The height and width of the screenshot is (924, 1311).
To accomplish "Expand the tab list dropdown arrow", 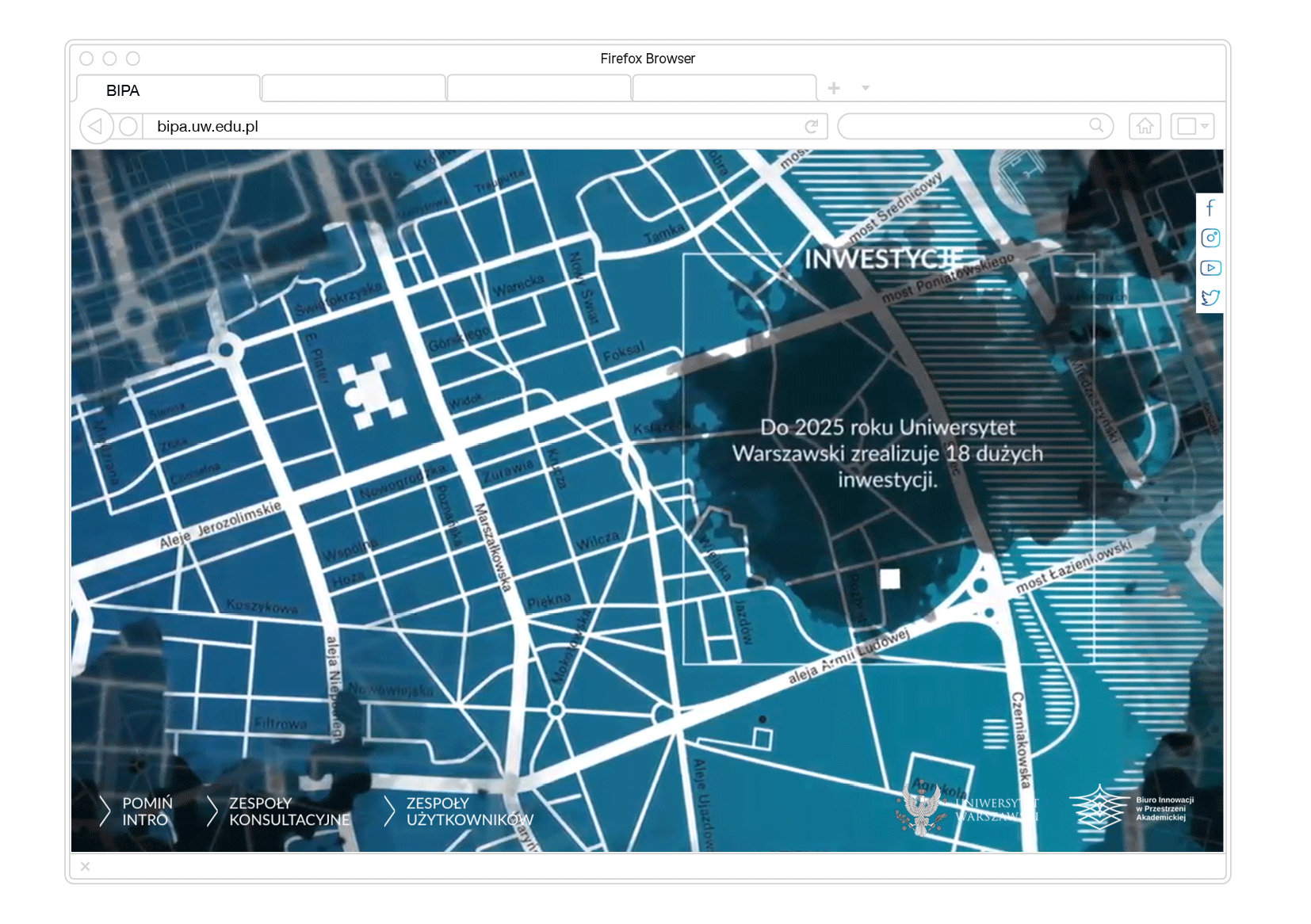I will pyautogui.click(x=866, y=88).
